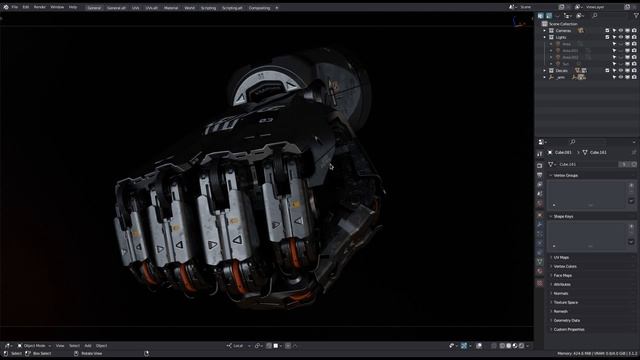Switch viewport to solid shading
The image size is (640, 360).
pos(509,346)
